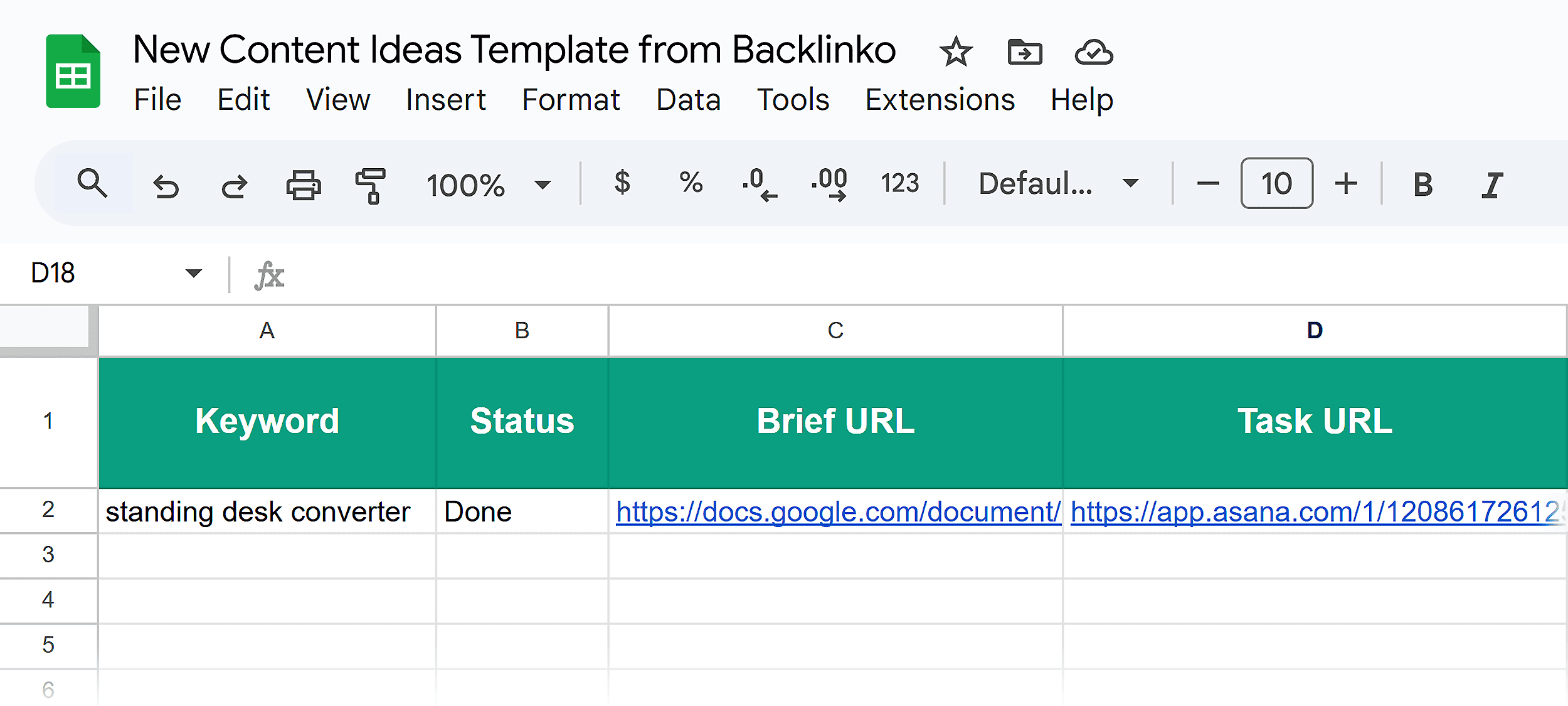Open the Extensions menu

(939, 99)
